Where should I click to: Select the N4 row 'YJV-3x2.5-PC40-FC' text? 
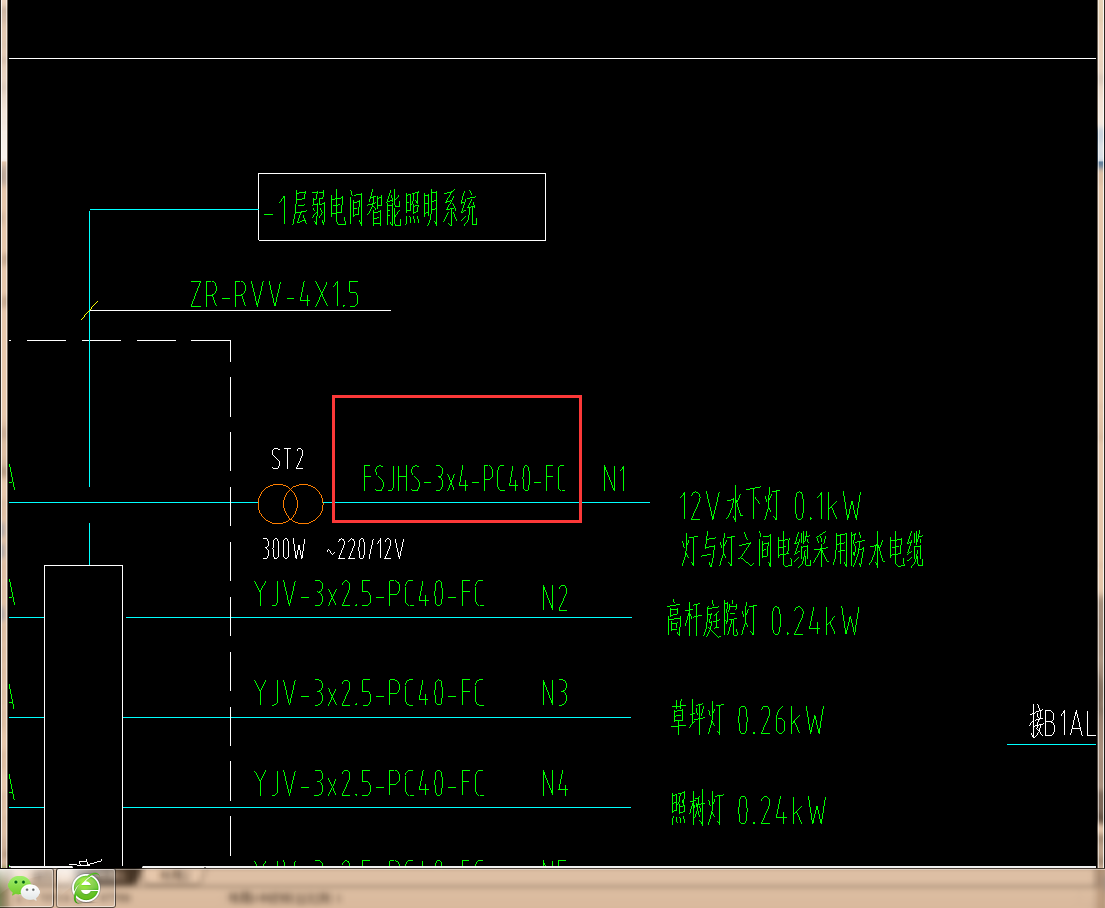tap(369, 783)
